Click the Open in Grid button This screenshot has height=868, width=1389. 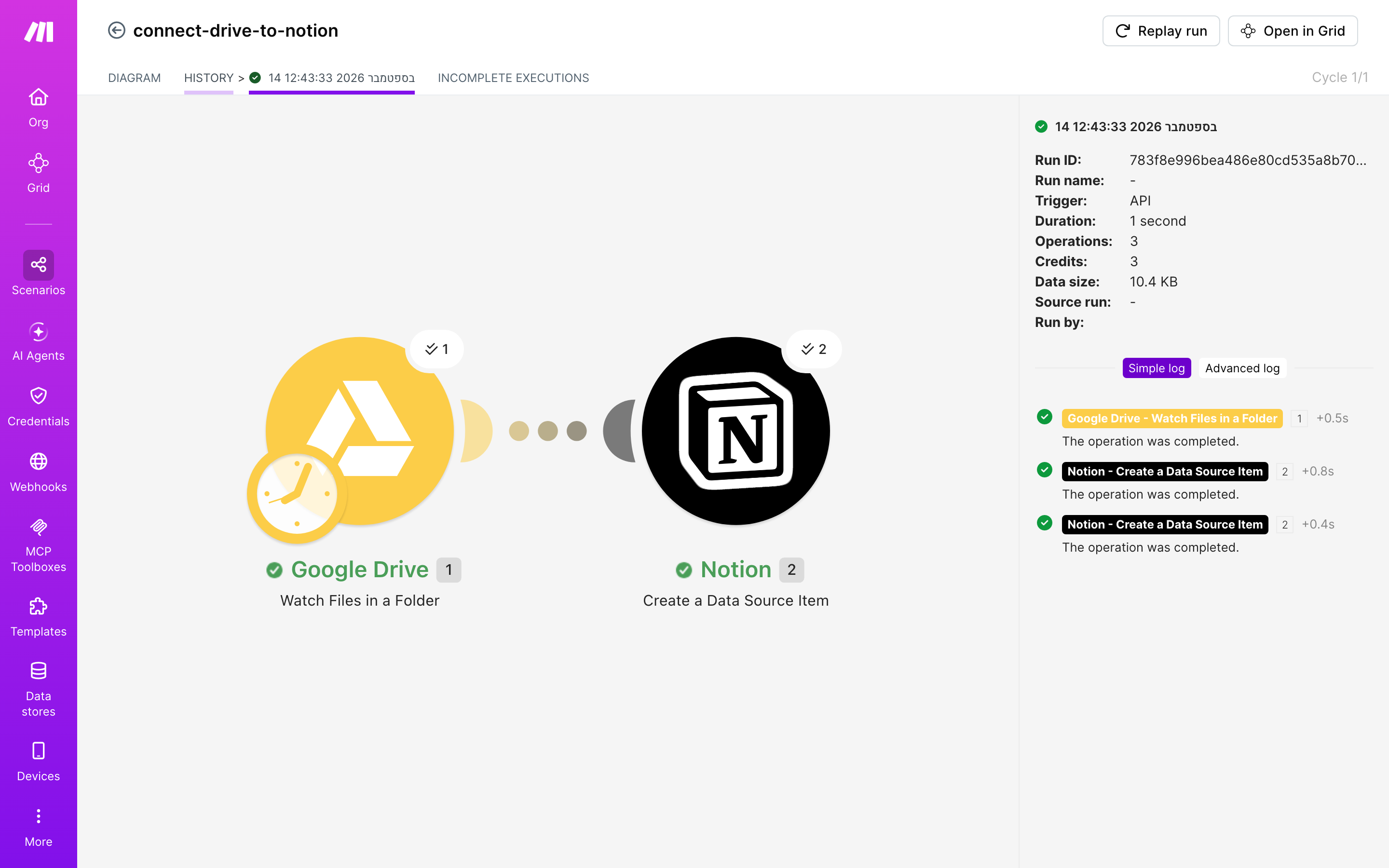(1293, 31)
